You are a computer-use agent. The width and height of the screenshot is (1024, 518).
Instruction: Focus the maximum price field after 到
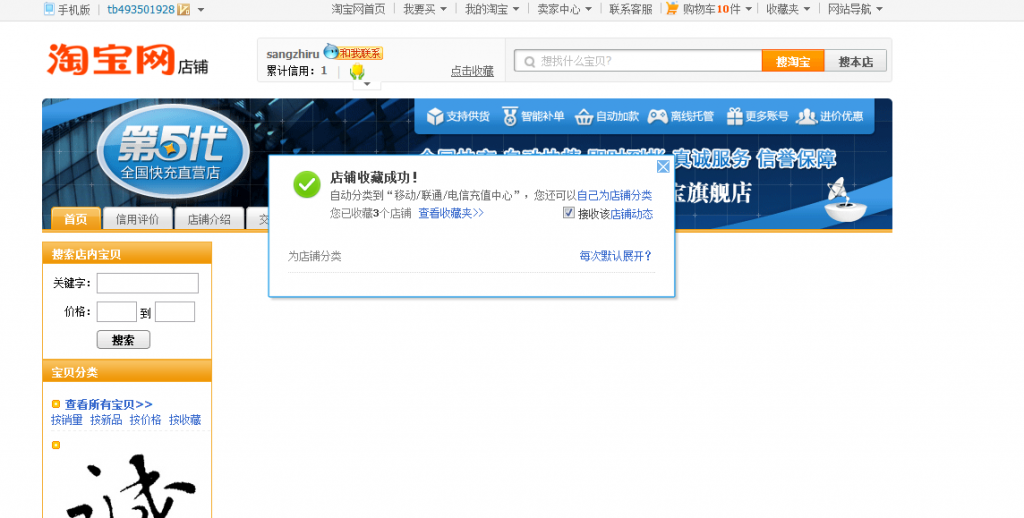(175, 312)
